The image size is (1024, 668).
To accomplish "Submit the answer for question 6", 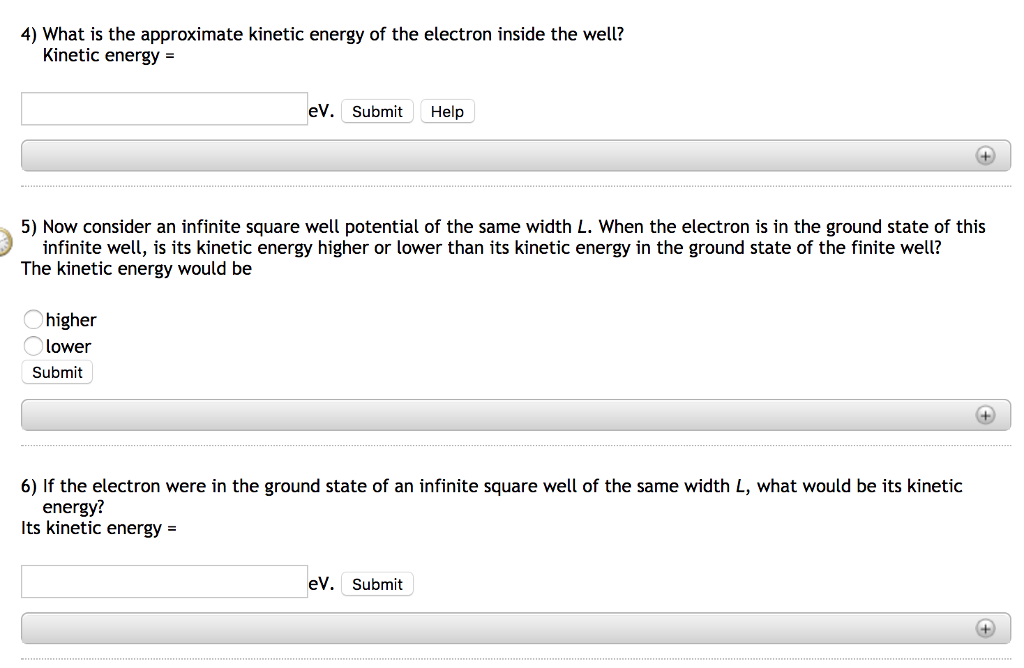I will tap(377, 585).
